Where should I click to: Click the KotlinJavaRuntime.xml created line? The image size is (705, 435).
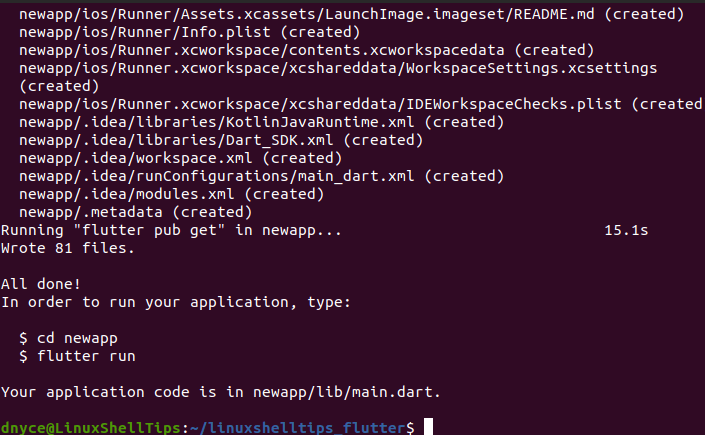click(x=261, y=122)
